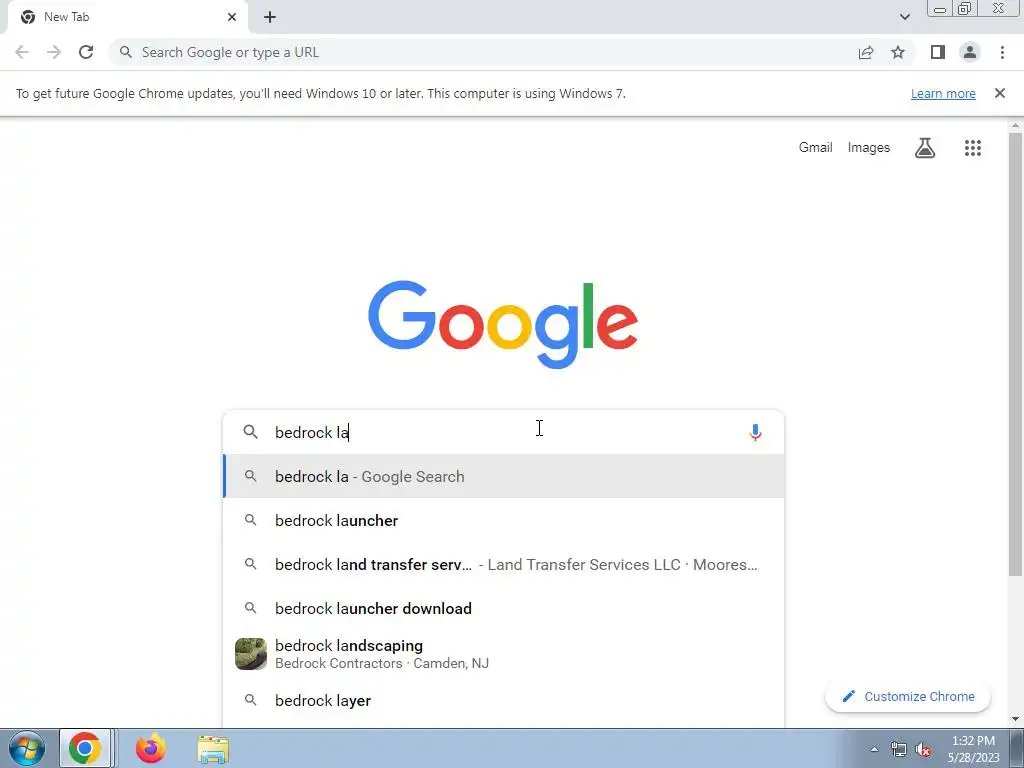Open Google Images link
The width and height of the screenshot is (1024, 768).
(x=869, y=148)
